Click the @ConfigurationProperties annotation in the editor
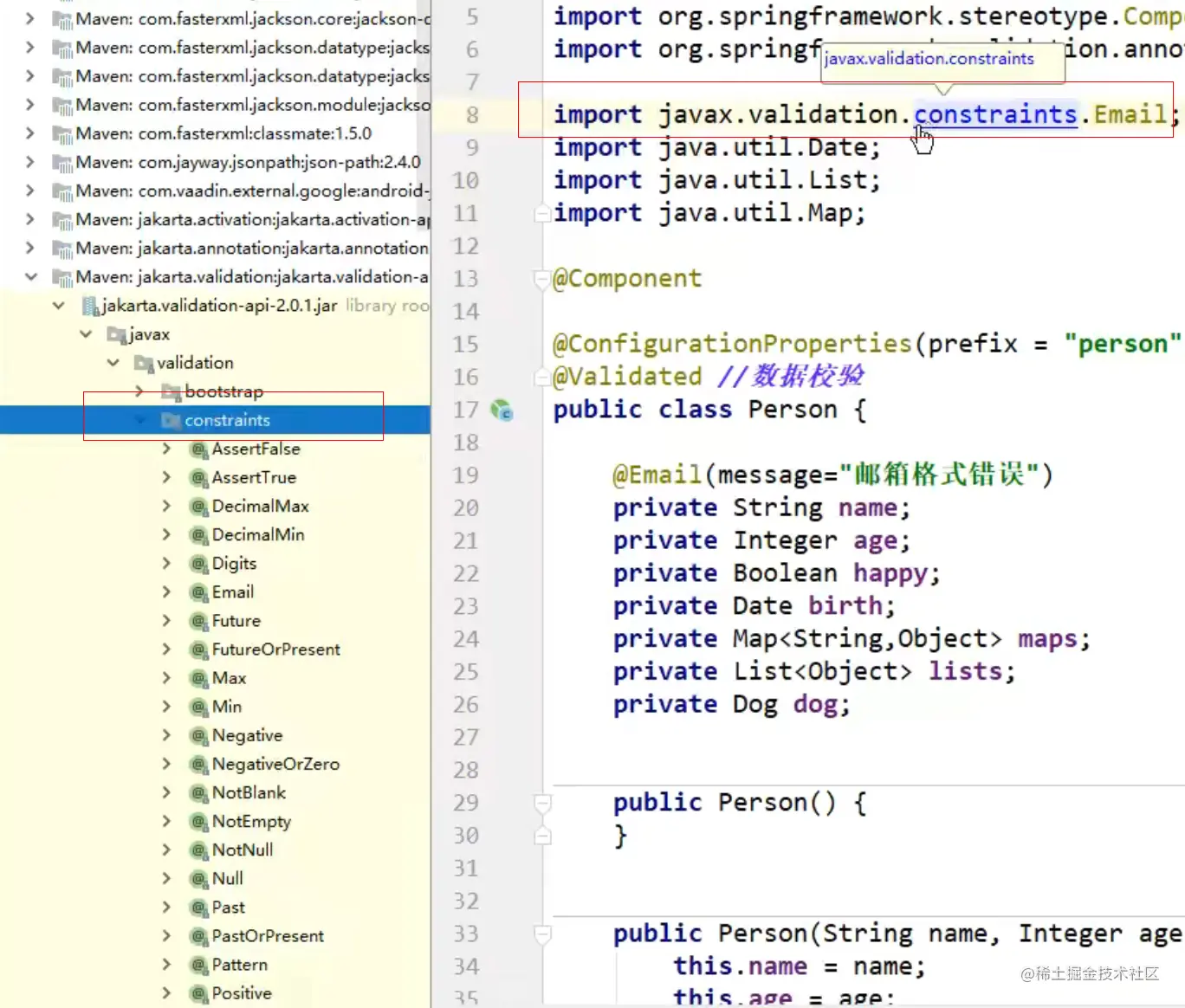1185x1008 pixels. point(733,344)
